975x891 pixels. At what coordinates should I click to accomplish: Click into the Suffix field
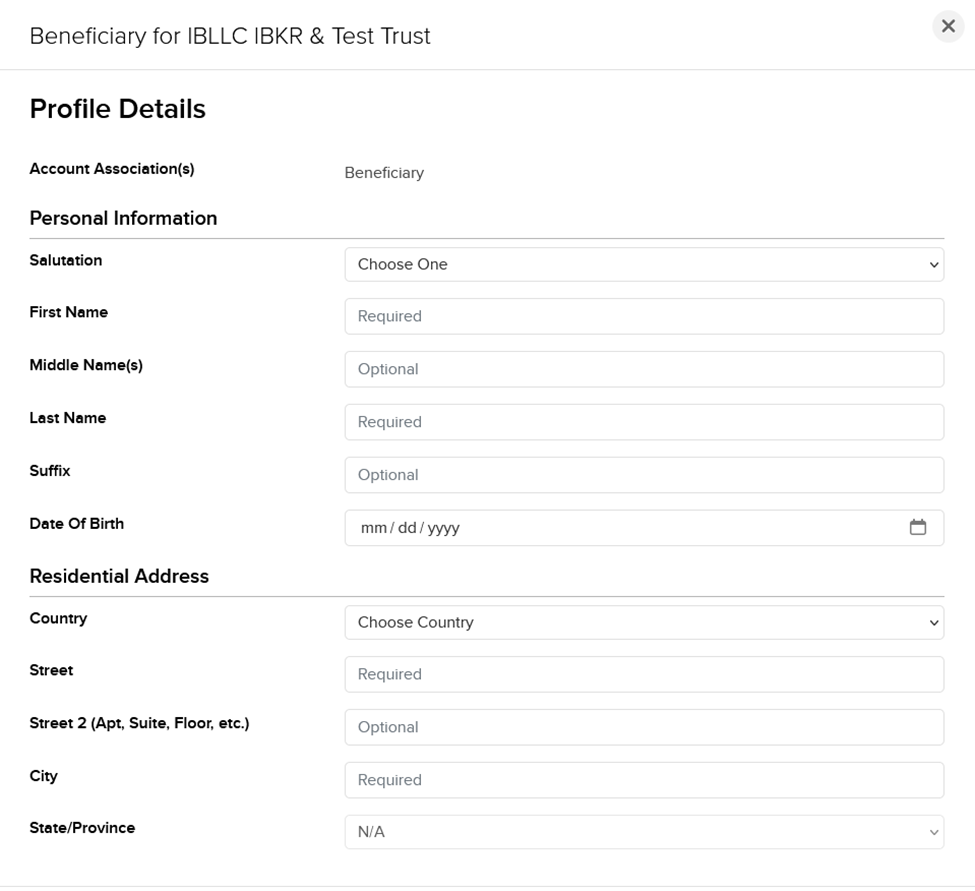tap(644, 475)
